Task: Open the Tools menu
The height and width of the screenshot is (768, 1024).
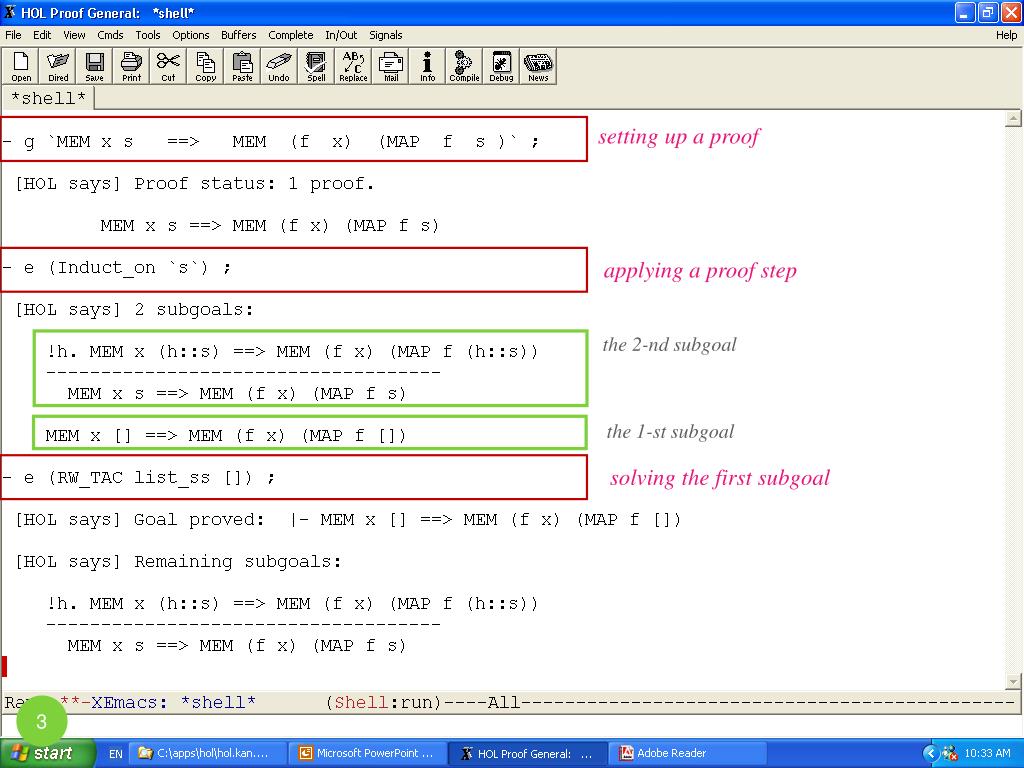Action: click(x=148, y=35)
